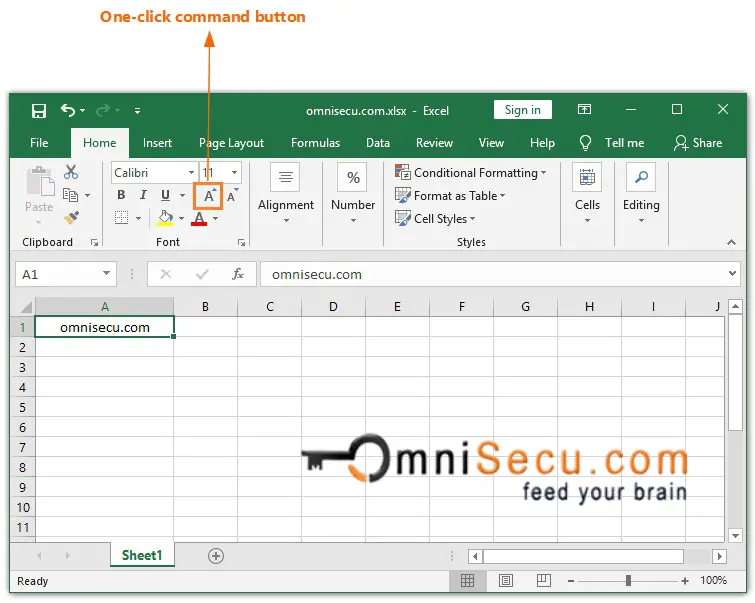Image resolution: width=755 pixels, height=603 pixels.
Task: Switch to the Data tab
Action: (x=378, y=143)
